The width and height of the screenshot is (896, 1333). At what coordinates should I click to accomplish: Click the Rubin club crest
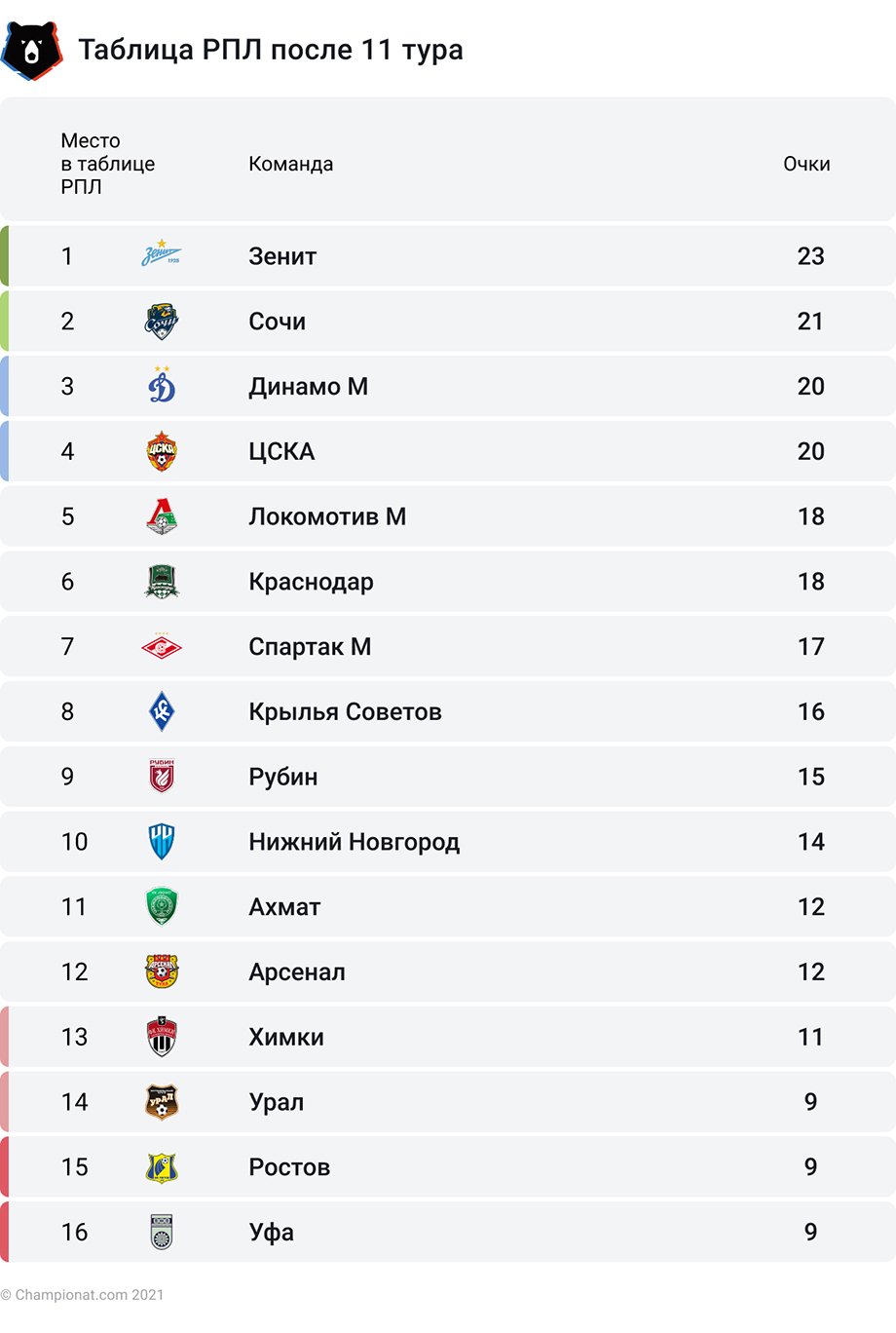tap(162, 776)
